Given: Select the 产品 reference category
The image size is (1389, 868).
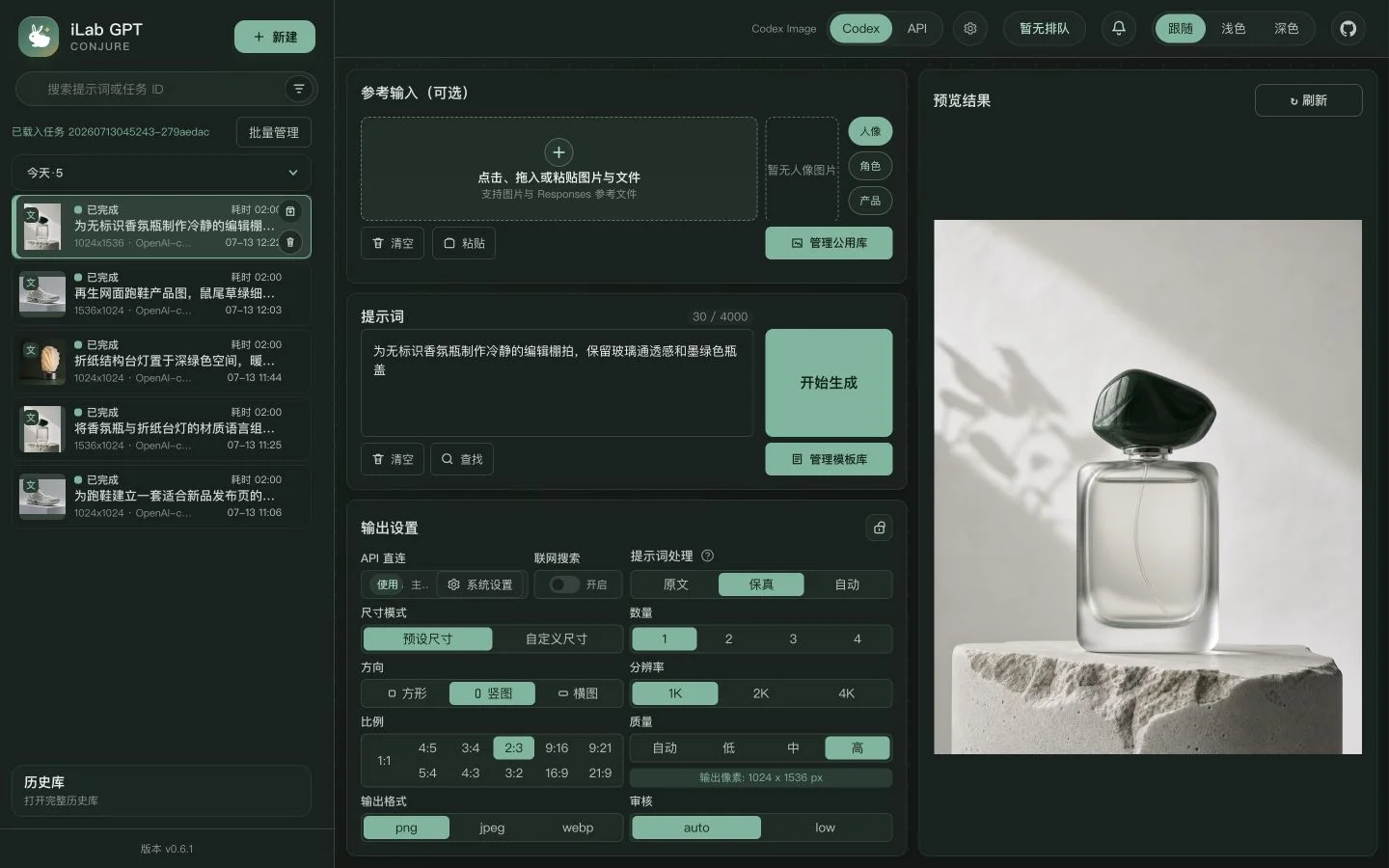Looking at the screenshot, I should [x=870, y=201].
